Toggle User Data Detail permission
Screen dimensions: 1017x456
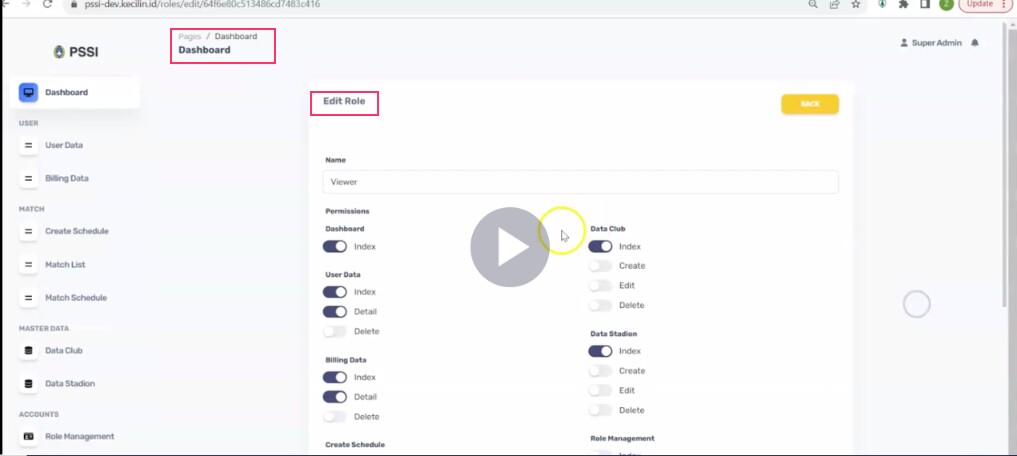point(335,312)
